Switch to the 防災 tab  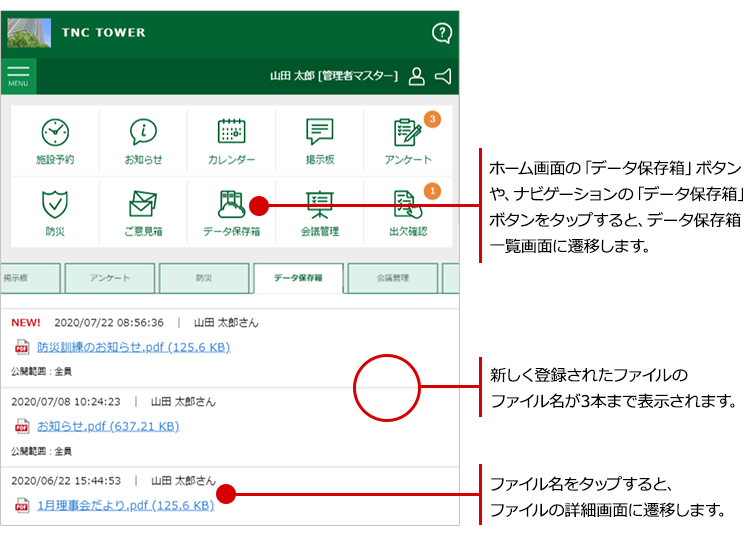[x=203, y=277]
